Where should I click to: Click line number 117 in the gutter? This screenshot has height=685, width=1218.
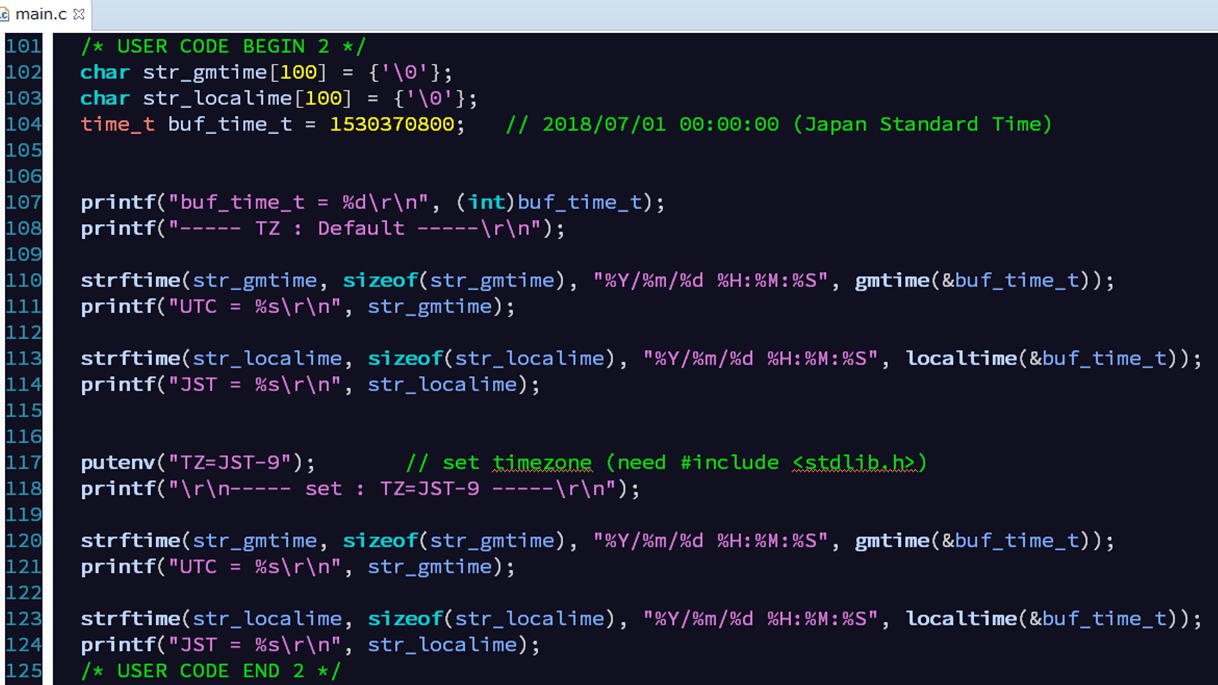(23, 463)
